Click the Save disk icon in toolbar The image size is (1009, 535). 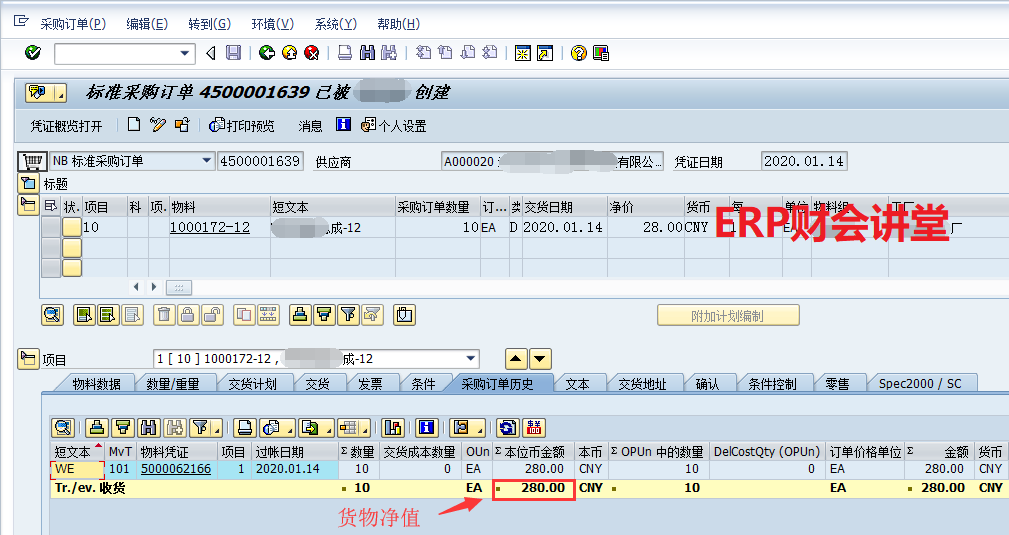(x=233, y=53)
